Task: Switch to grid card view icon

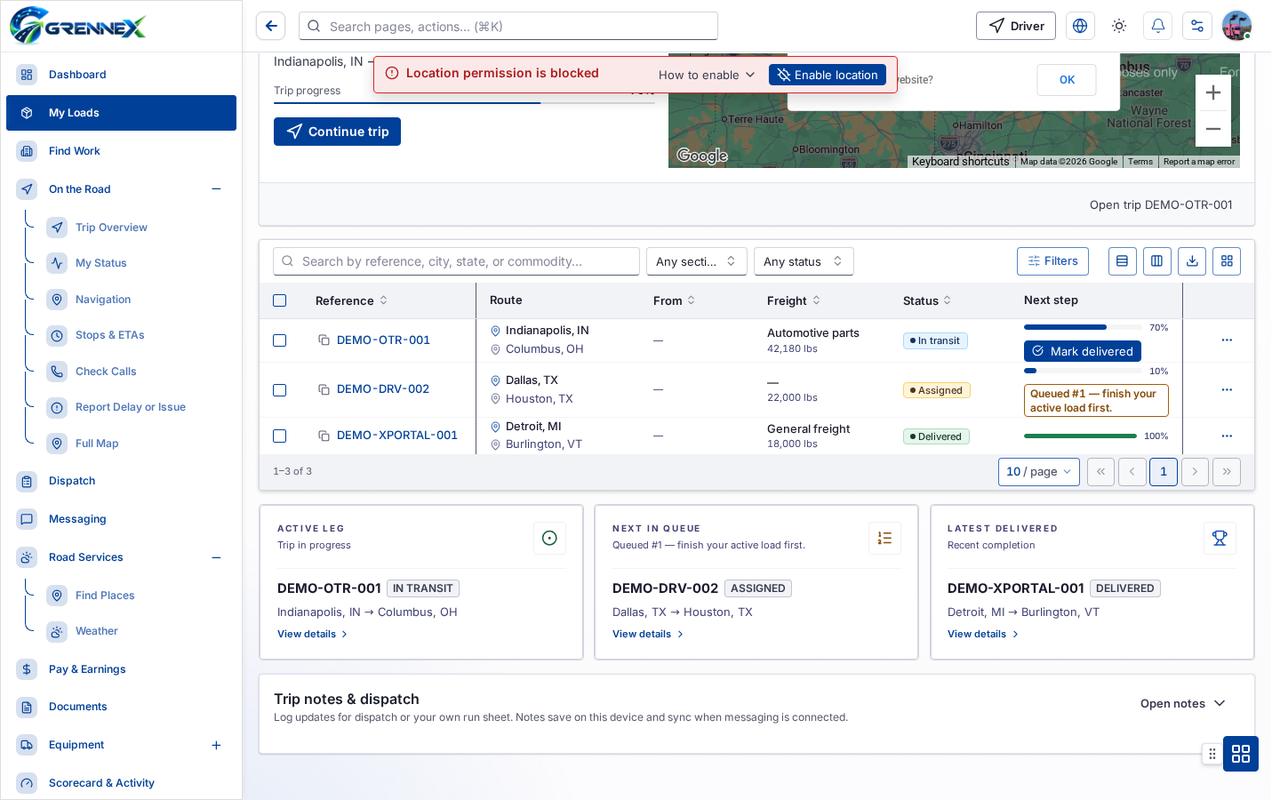Action: click(x=1227, y=261)
